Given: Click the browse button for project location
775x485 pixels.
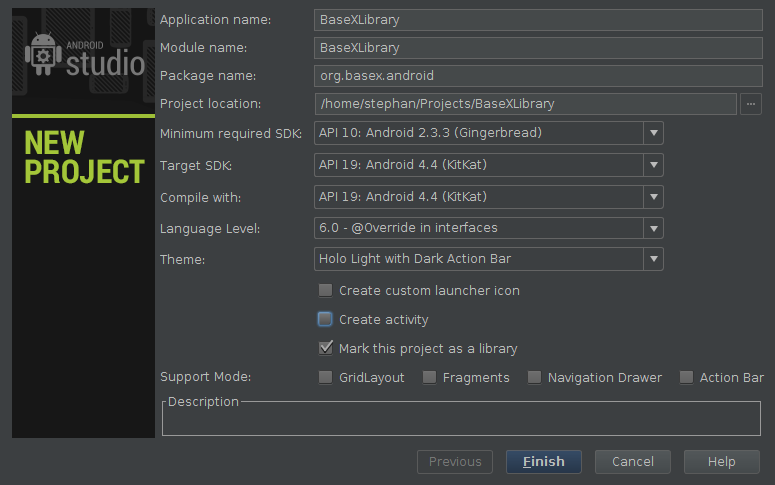Looking at the screenshot, I should pos(750,104).
